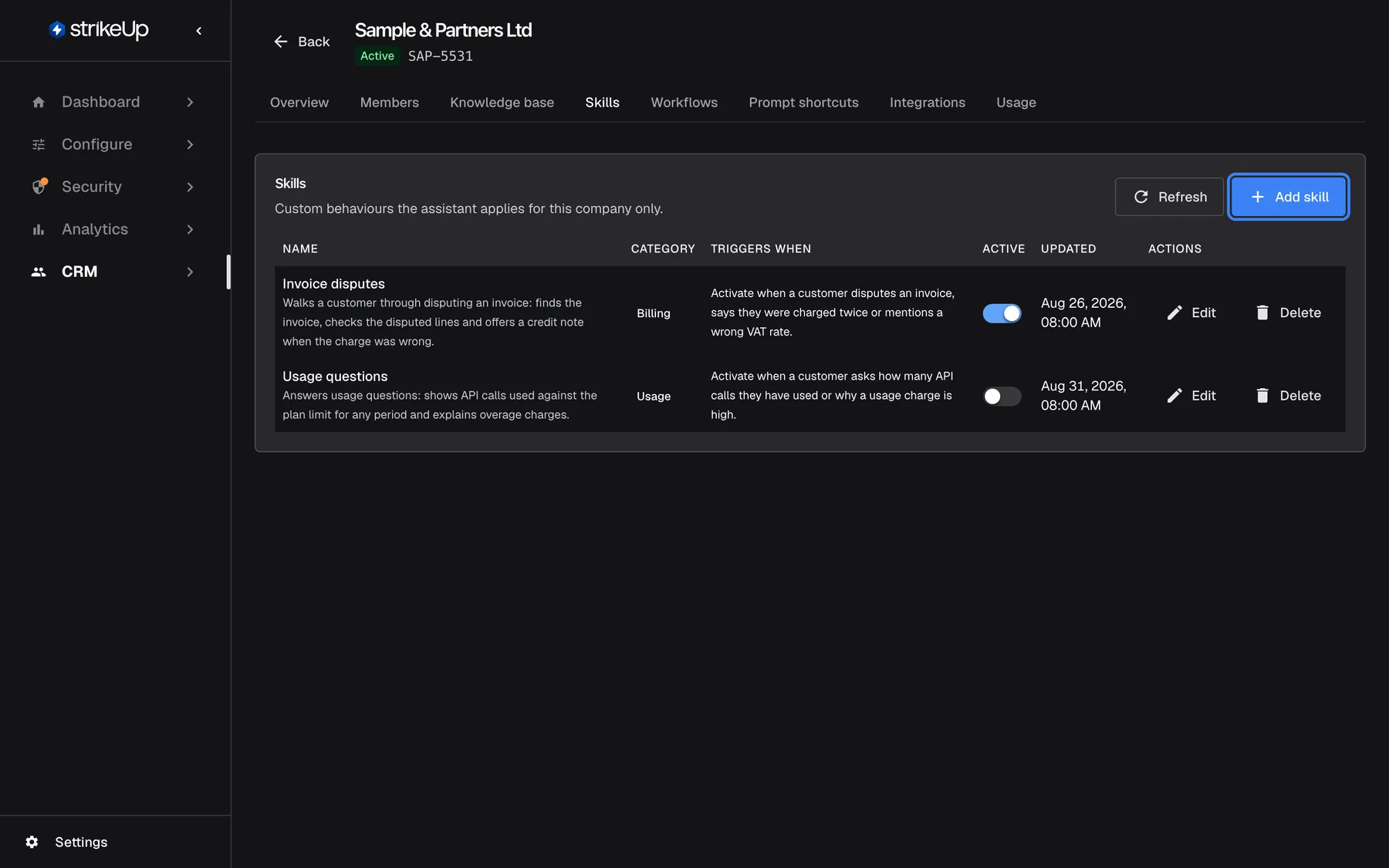This screenshot has width=1389, height=868.
Task: View the Usage tab
Action: pyautogui.click(x=1016, y=103)
